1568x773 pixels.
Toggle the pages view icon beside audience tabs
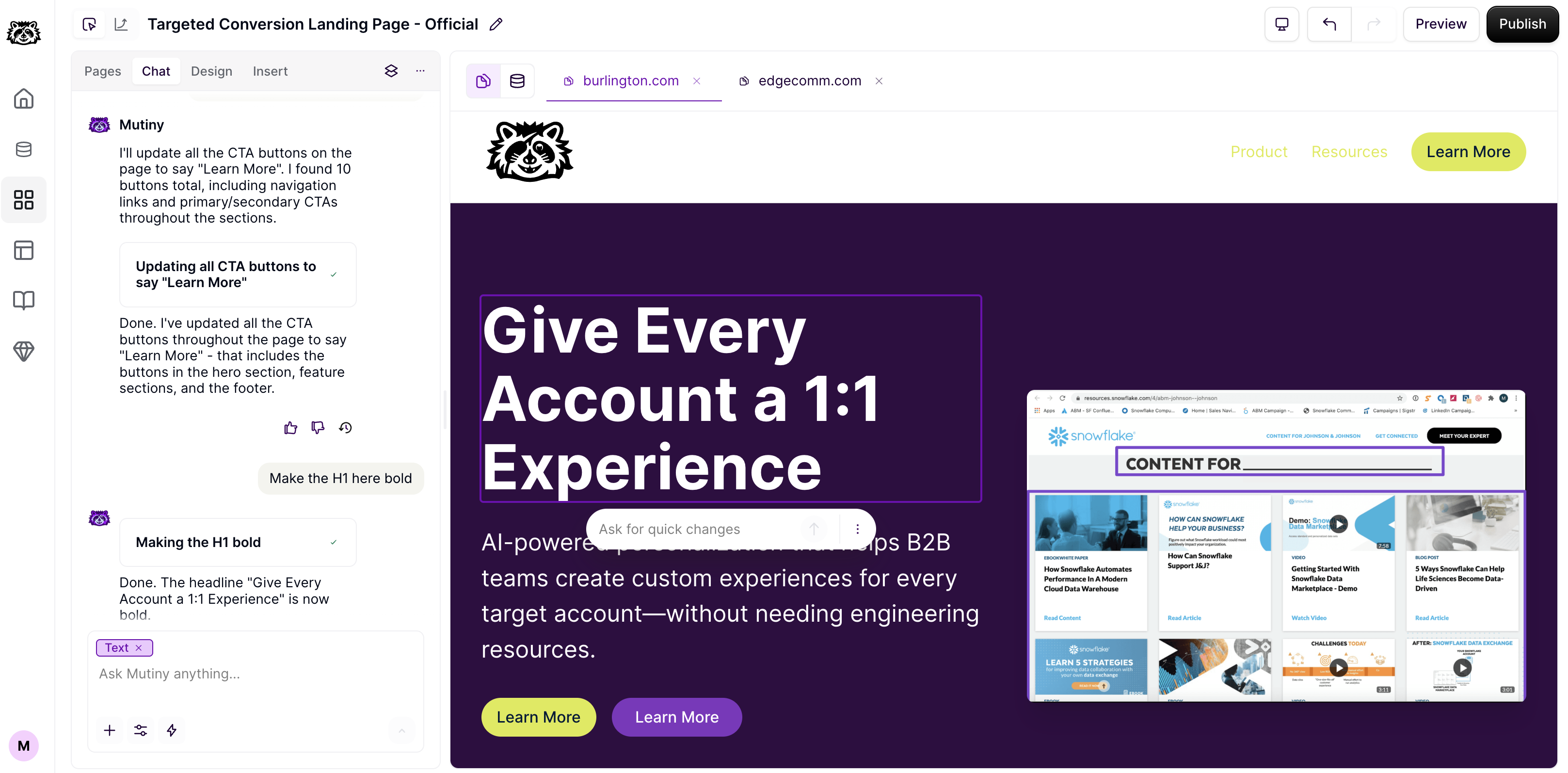tap(483, 81)
